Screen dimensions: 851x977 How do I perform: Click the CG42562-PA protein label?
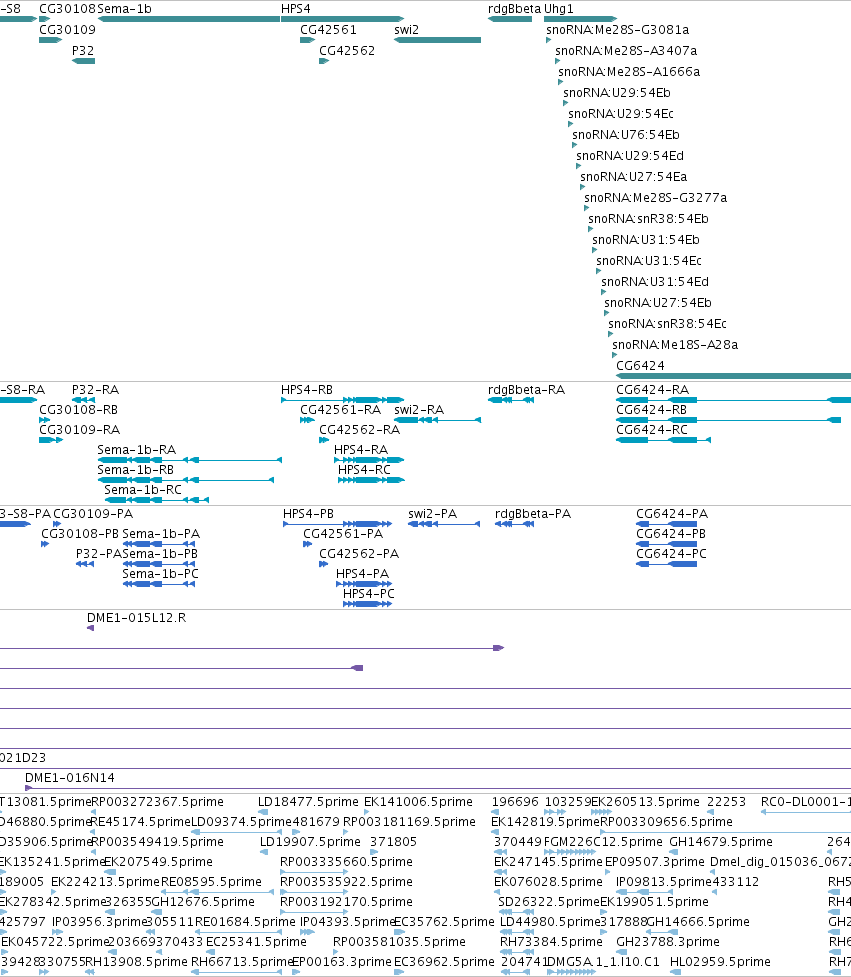pos(359,553)
